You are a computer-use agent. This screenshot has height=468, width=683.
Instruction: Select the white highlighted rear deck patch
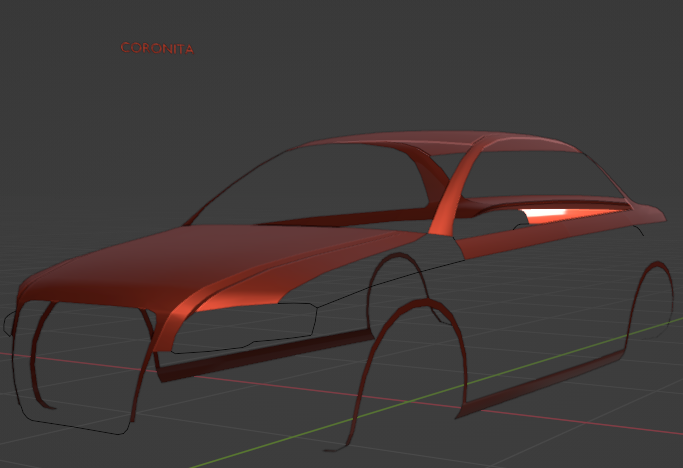(x=547, y=215)
